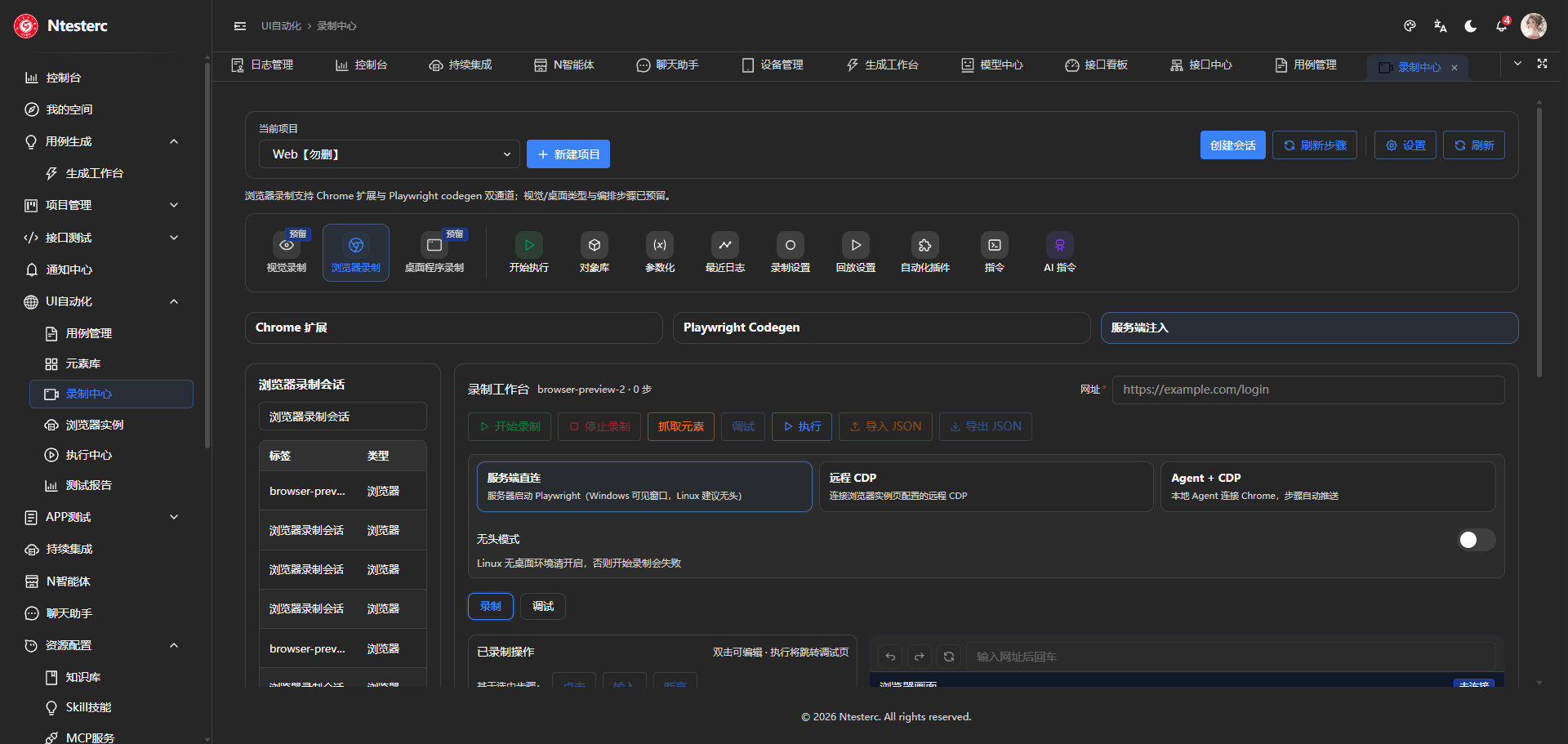Click the 新建项目 button

(568, 154)
